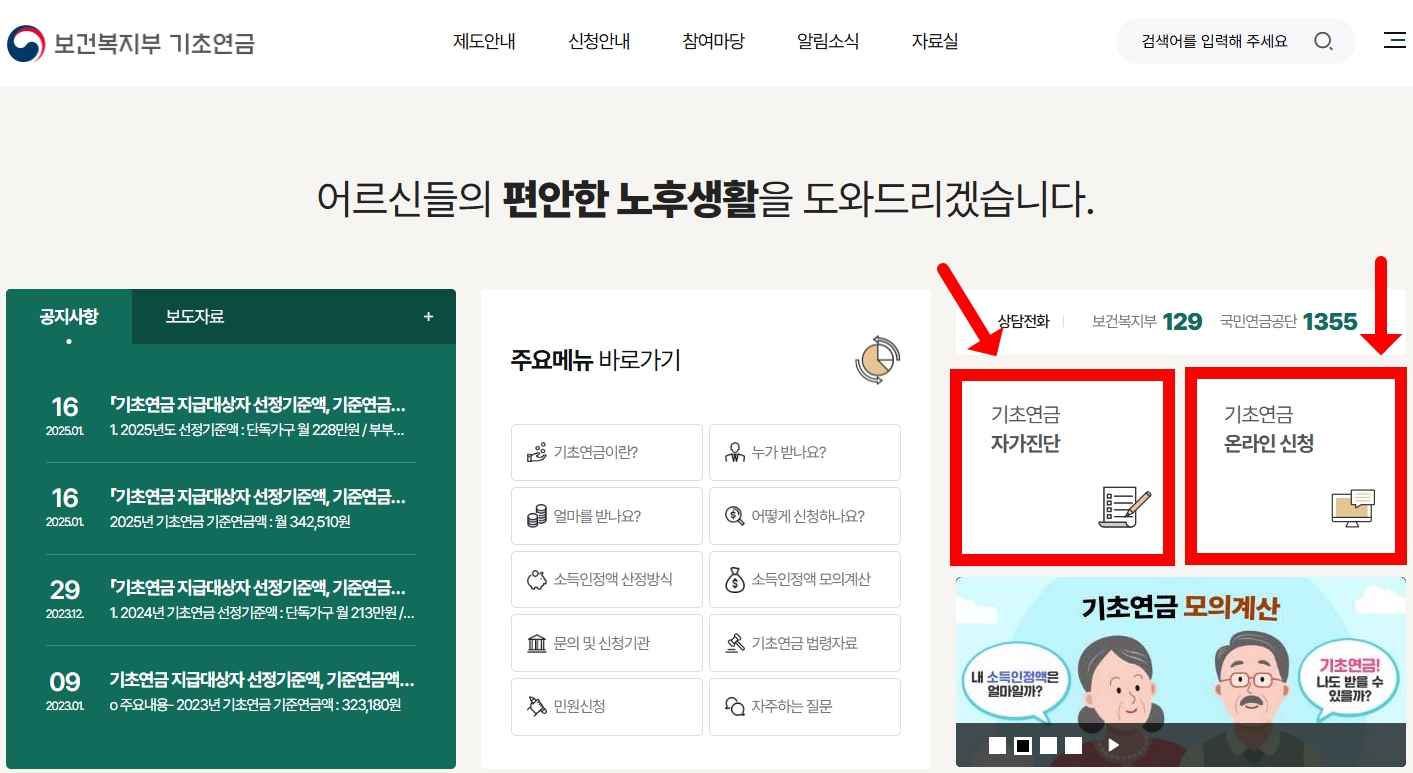Select the 공지사항 tab
The image size is (1413, 773).
click(69, 317)
